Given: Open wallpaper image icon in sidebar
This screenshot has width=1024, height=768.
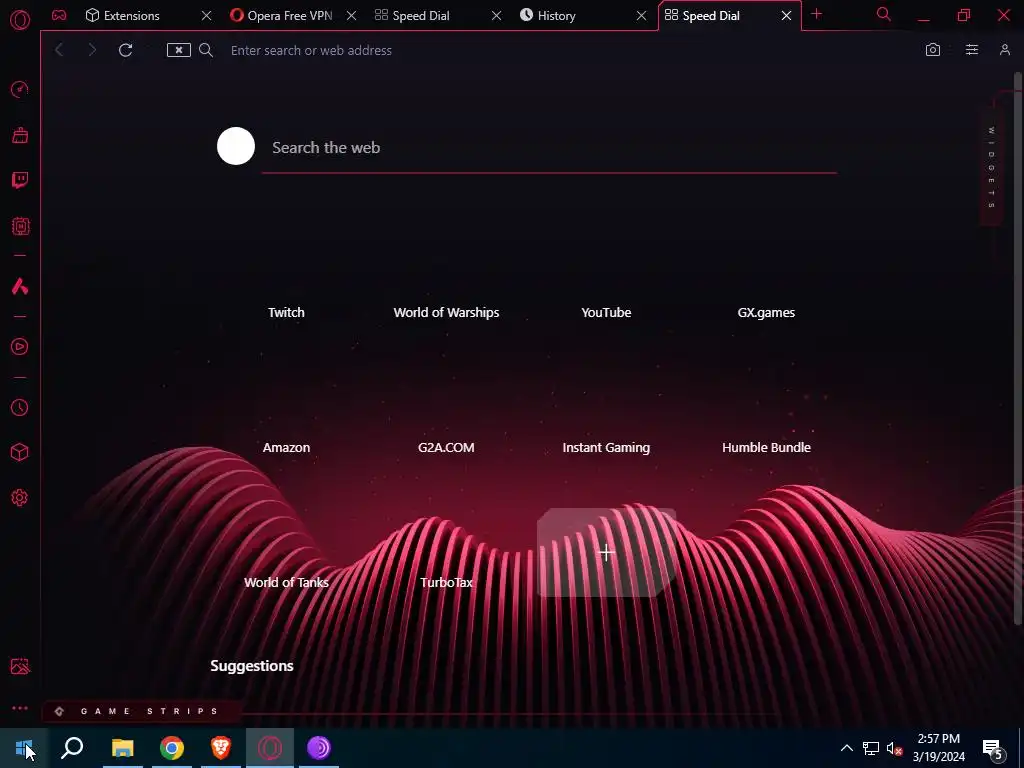Looking at the screenshot, I should coord(20,666).
